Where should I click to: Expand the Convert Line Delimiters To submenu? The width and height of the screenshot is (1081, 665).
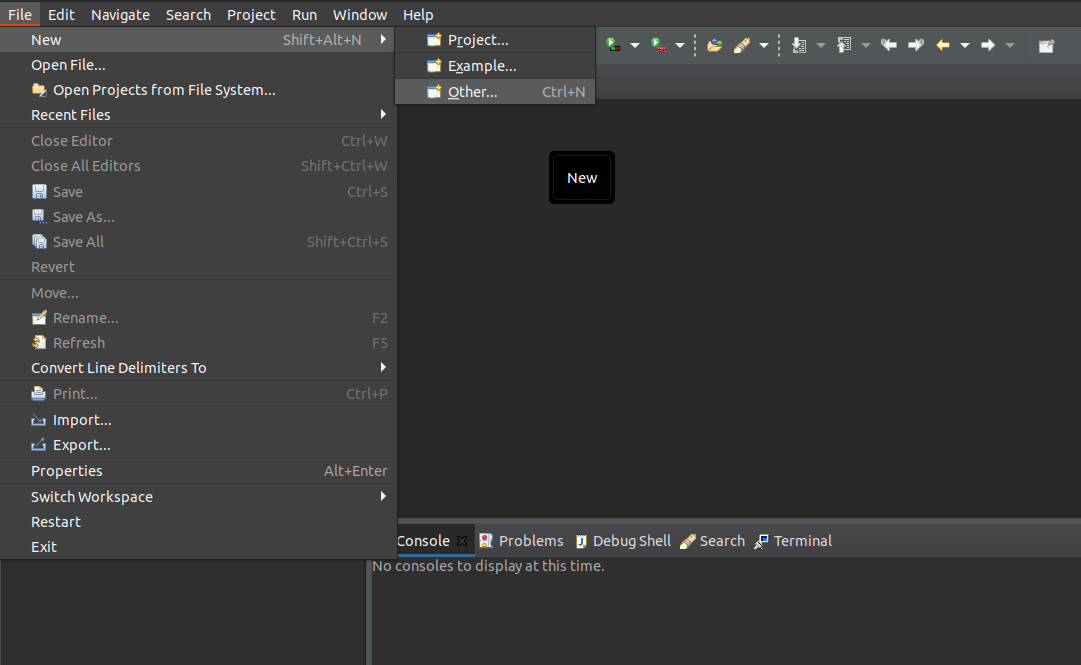point(118,368)
